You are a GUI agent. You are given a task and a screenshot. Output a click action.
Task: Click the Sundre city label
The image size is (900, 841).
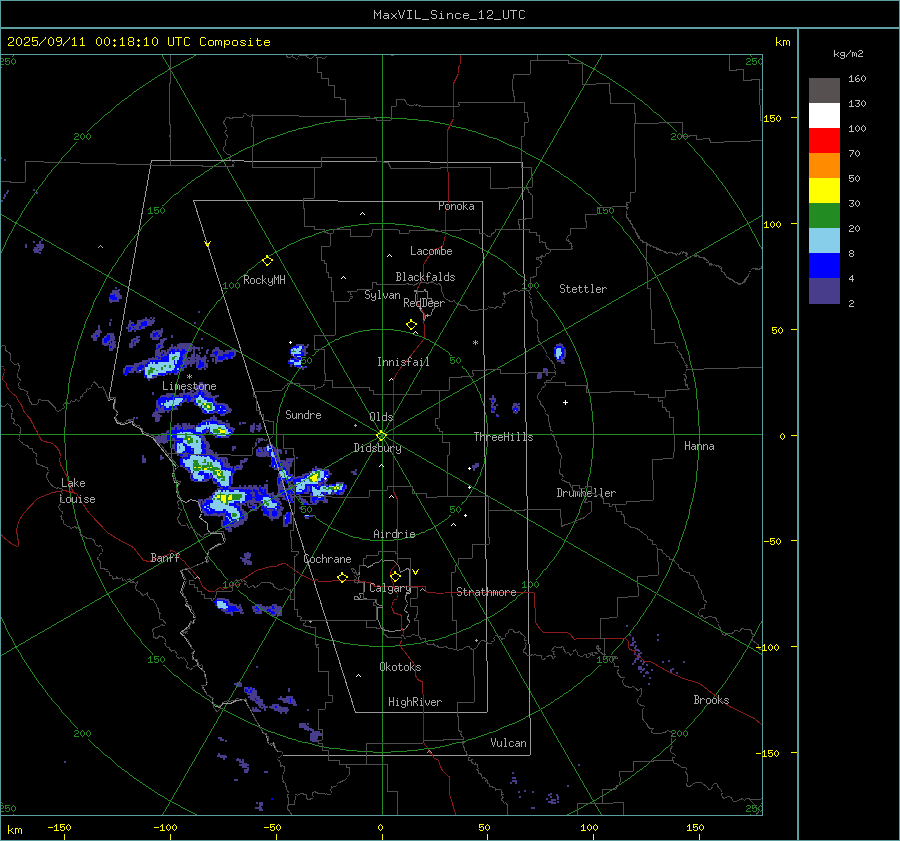point(303,414)
